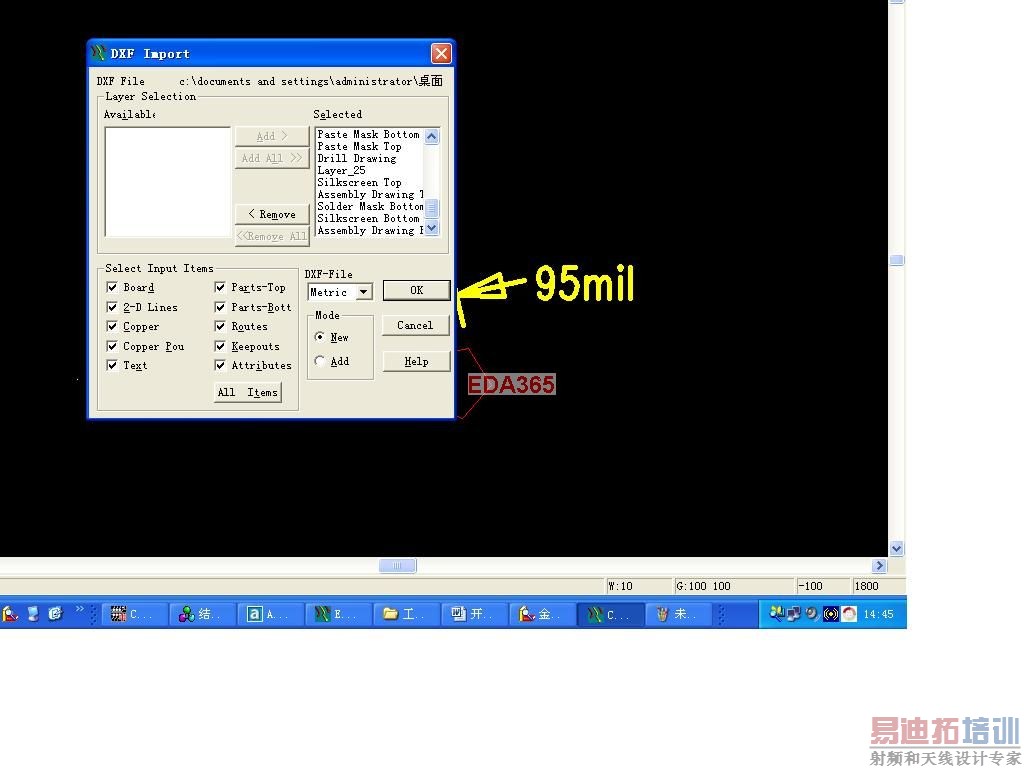
Task: Expand the quick launch chevron
Action: [80, 609]
